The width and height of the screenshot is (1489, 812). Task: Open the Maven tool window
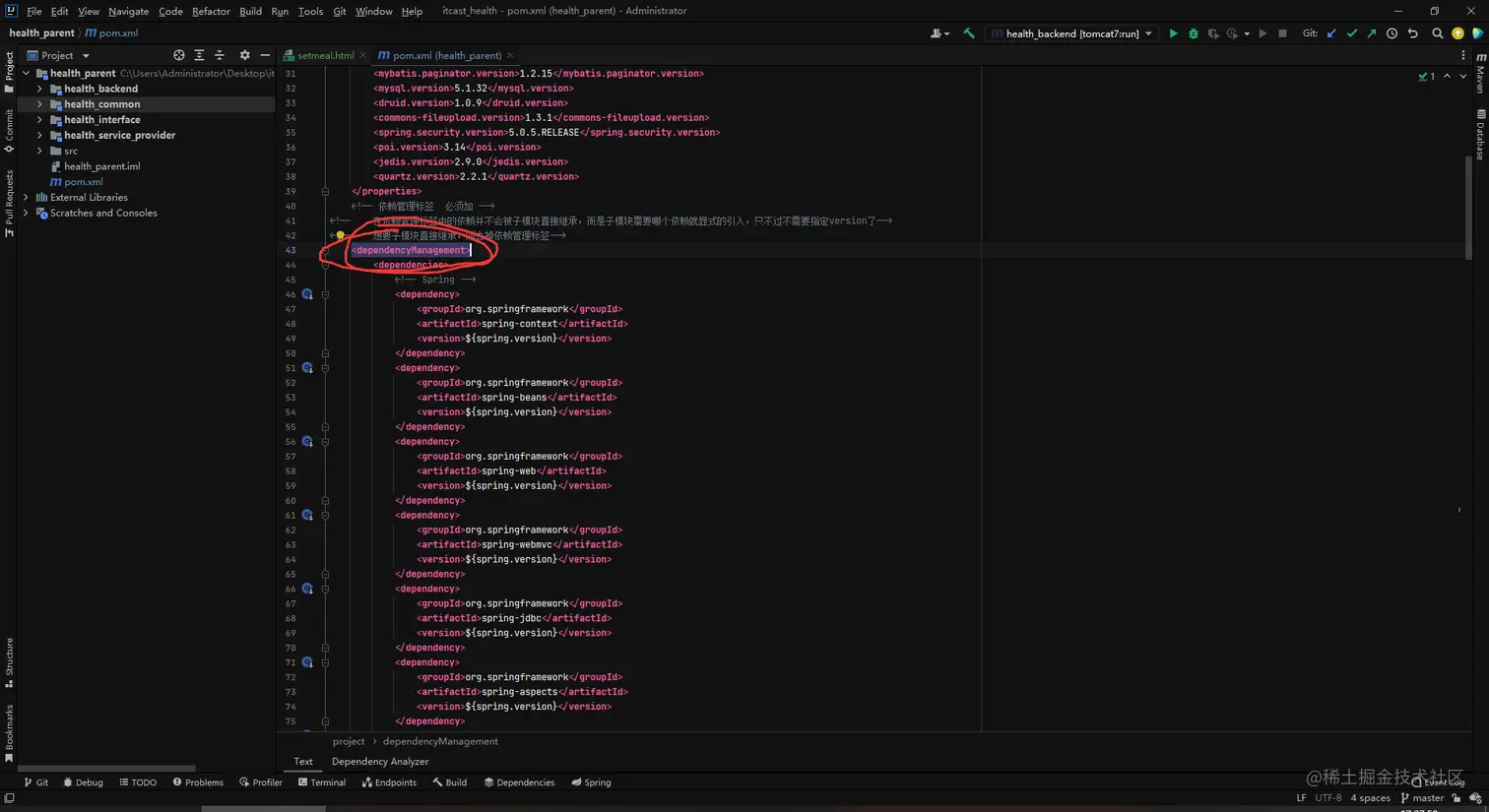point(1480,74)
